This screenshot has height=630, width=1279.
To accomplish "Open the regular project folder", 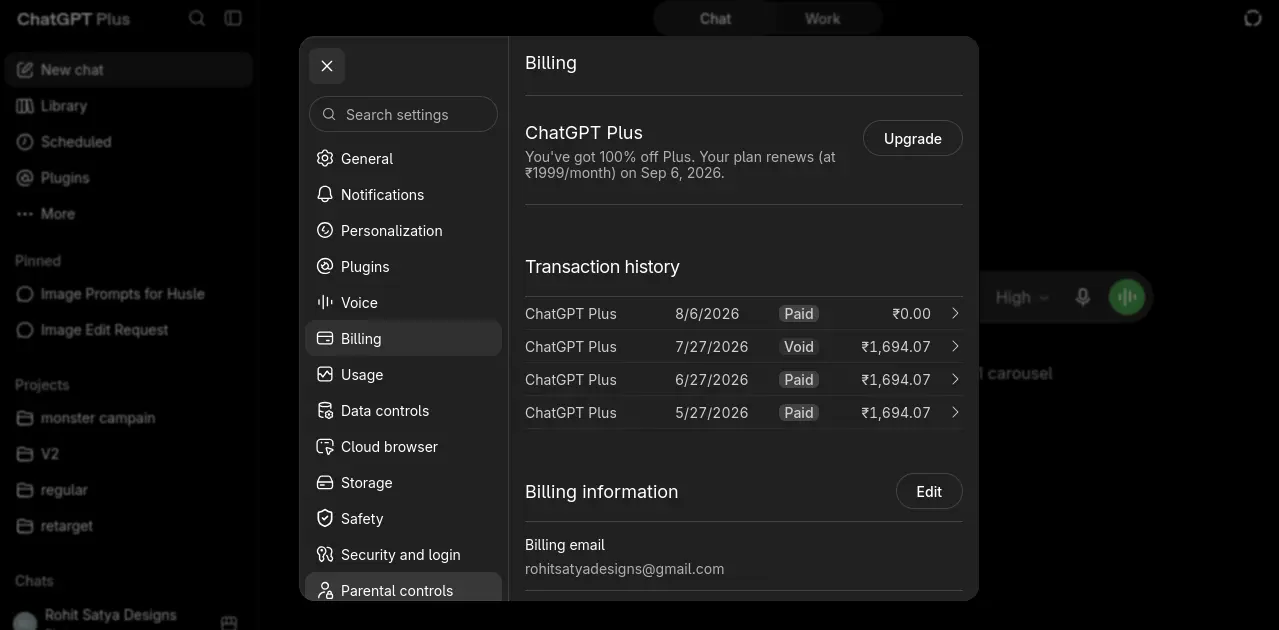I will 128,490.
